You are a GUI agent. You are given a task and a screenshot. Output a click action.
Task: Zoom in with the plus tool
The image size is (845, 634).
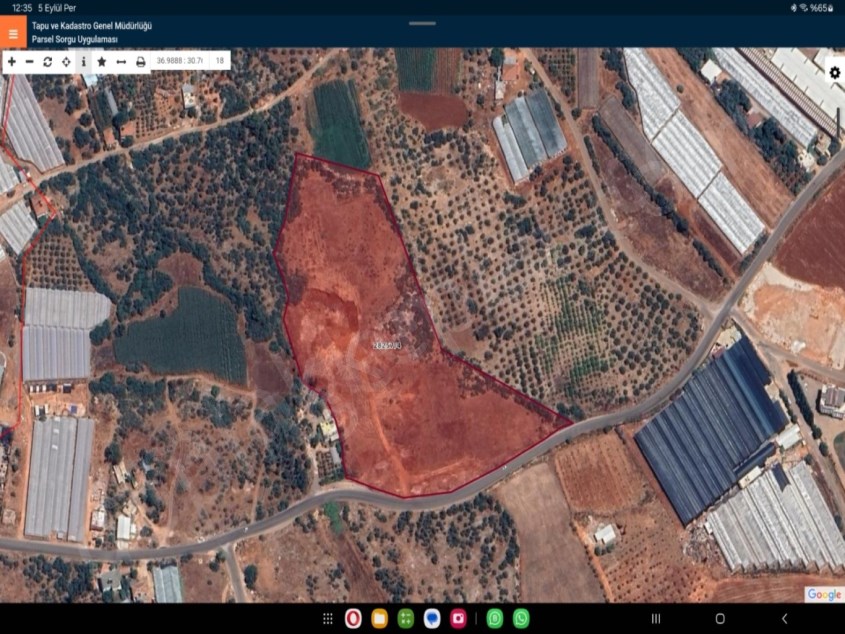12,61
